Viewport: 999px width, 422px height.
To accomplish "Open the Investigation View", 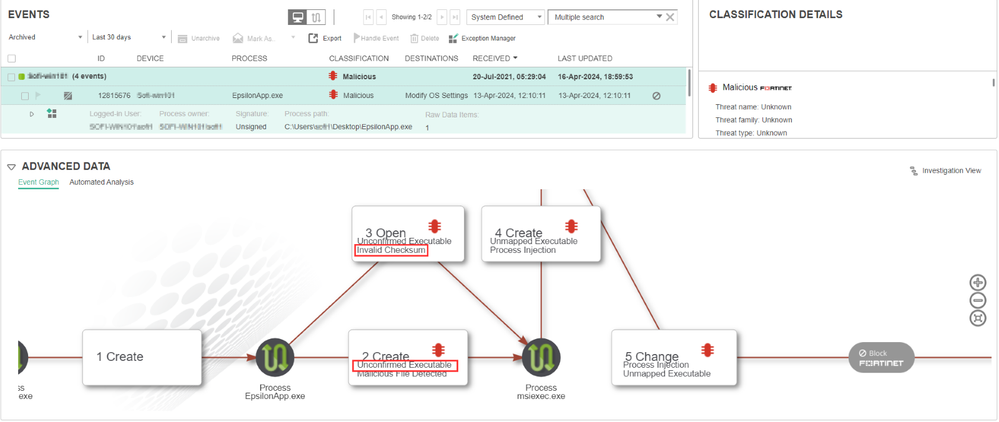I will coord(945,171).
